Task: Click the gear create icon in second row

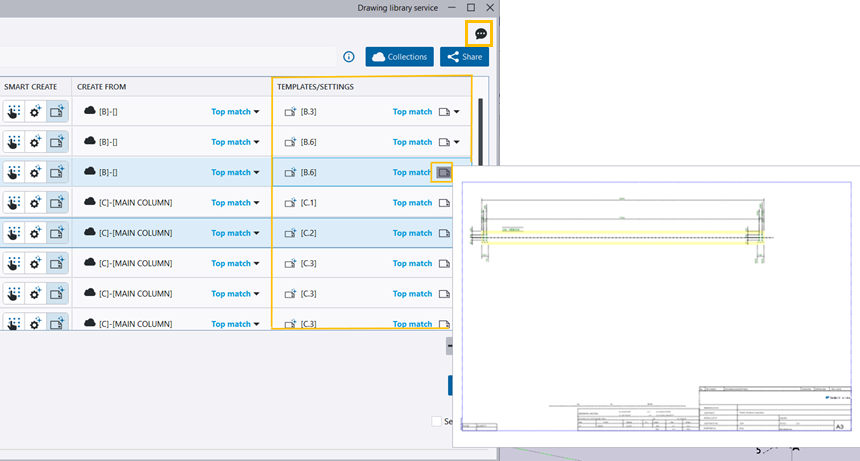Action: point(36,142)
